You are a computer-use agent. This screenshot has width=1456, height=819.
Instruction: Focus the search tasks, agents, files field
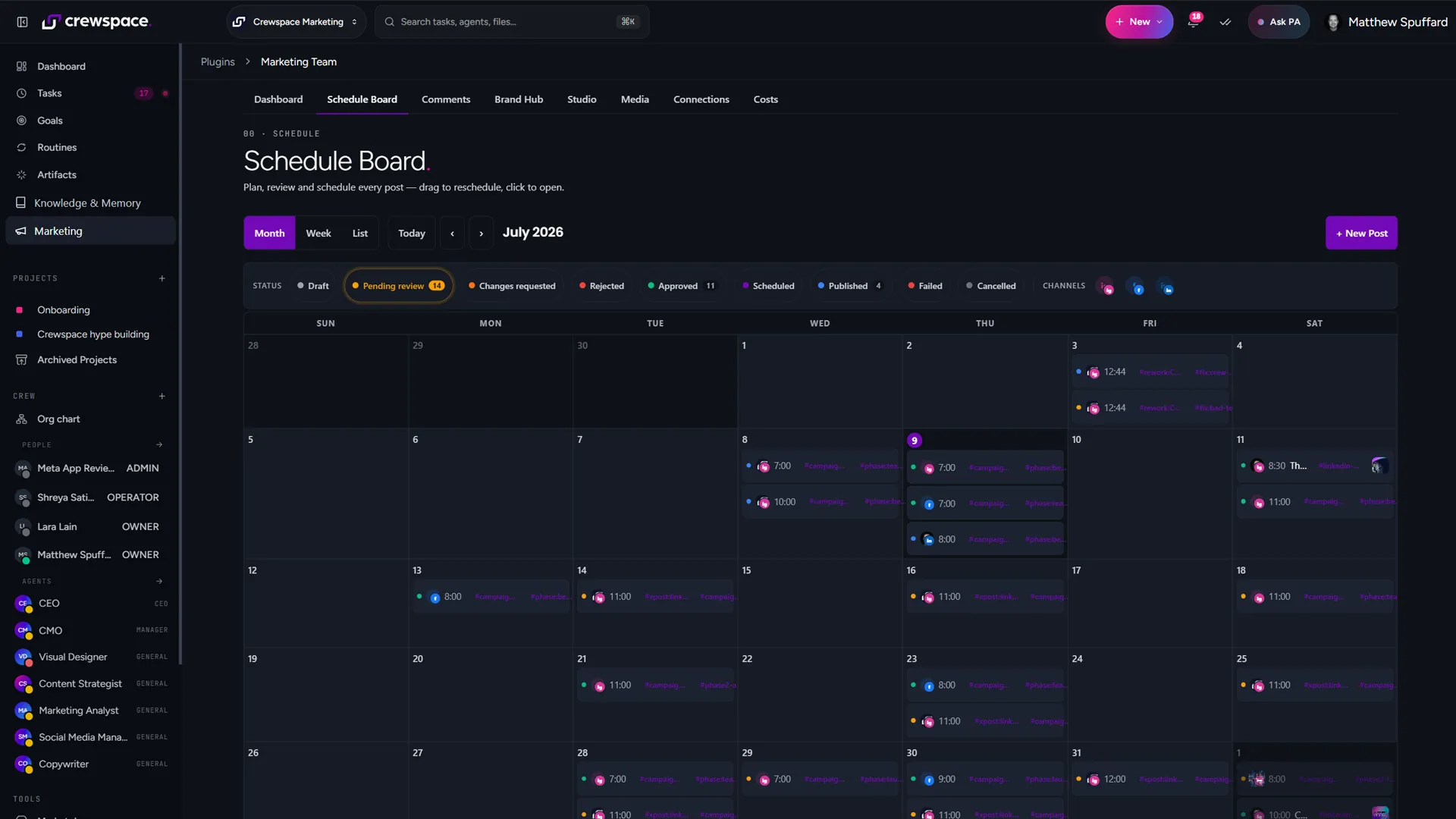511,22
